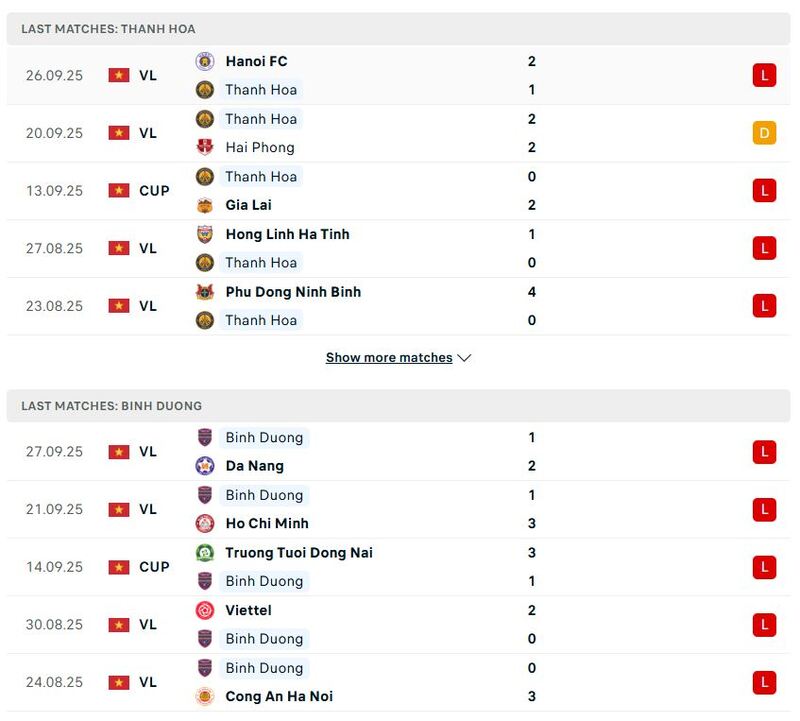Click the Vietnam flag on 13.09.25 CUP row

pyautogui.click(x=119, y=190)
